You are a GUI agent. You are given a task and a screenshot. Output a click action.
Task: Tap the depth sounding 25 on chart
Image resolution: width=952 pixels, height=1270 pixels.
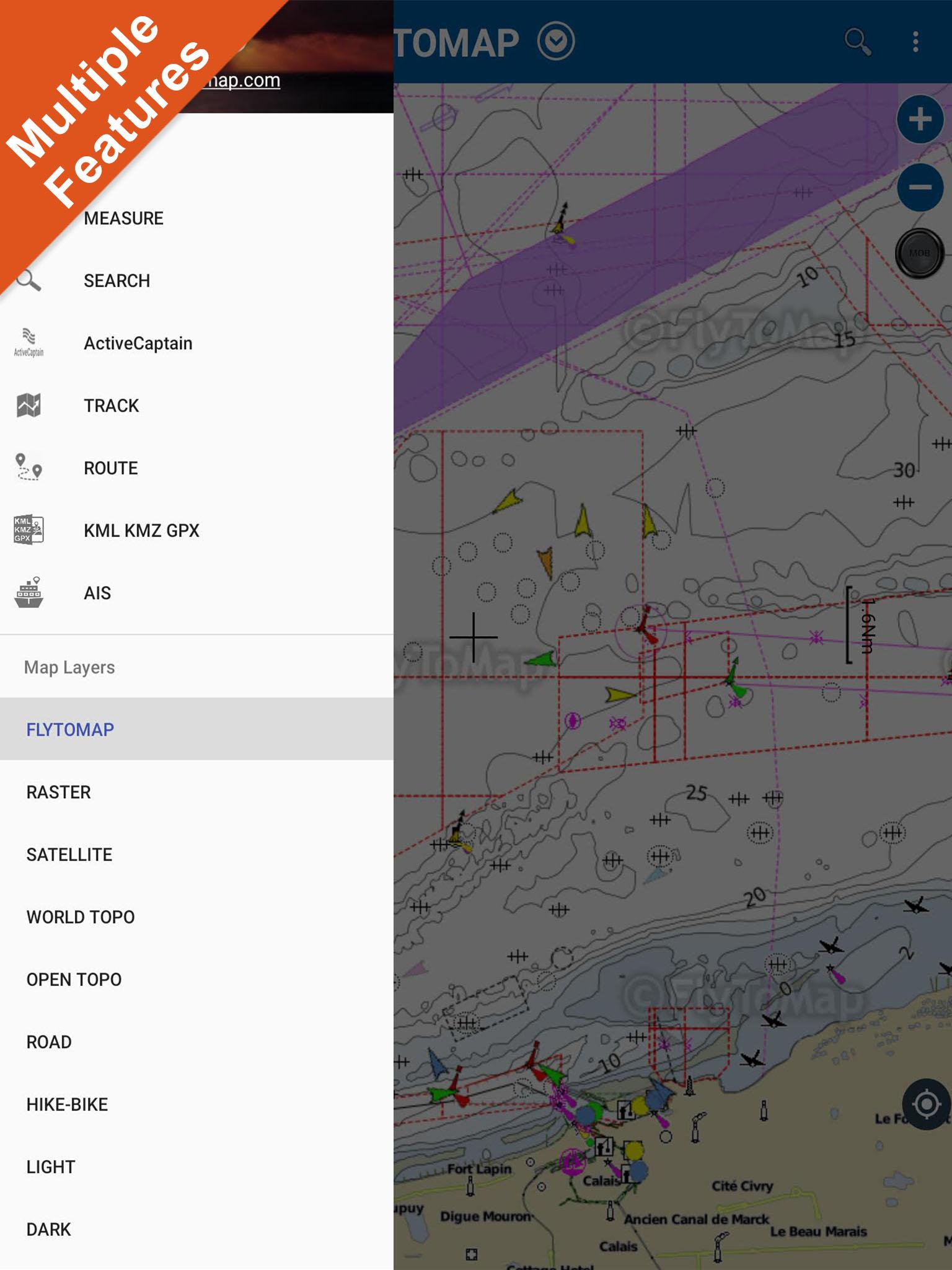pos(697,793)
